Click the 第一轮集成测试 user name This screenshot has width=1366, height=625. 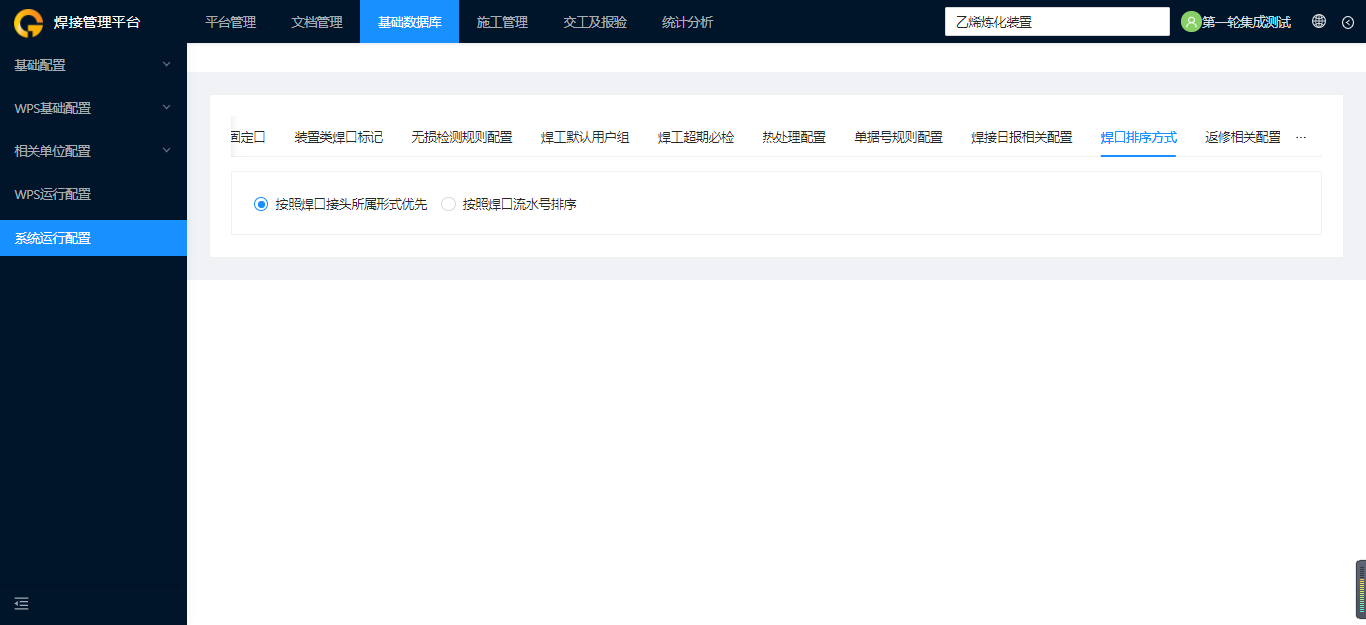1246,22
